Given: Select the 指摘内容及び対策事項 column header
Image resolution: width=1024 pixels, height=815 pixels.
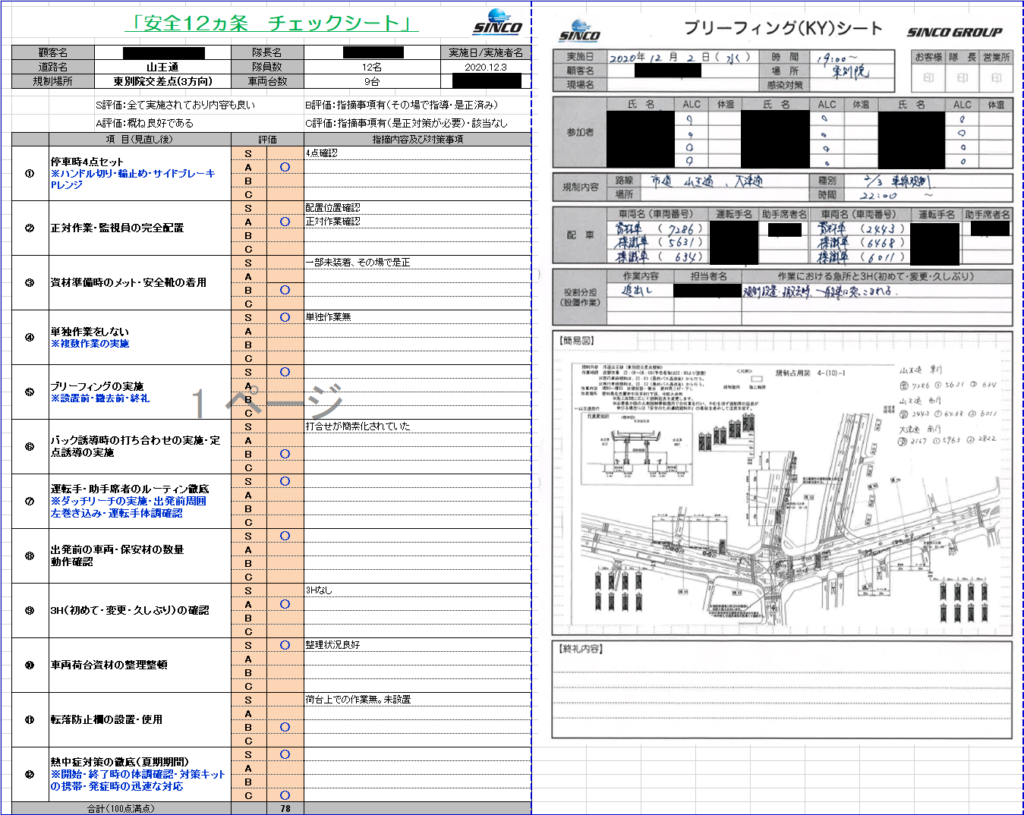Looking at the screenshot, I should click(x=417, y=139).
